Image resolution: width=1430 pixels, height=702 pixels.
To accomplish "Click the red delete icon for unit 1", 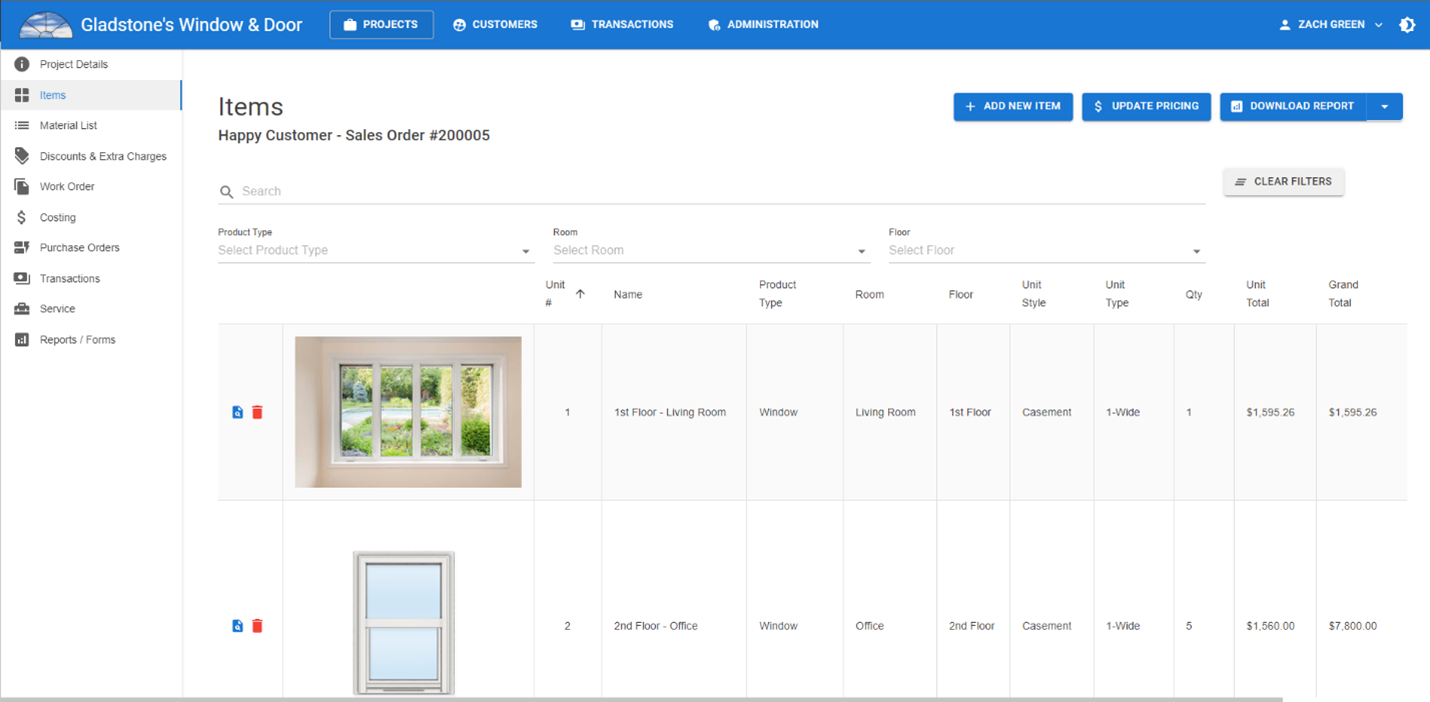I will tap(257, 412).
